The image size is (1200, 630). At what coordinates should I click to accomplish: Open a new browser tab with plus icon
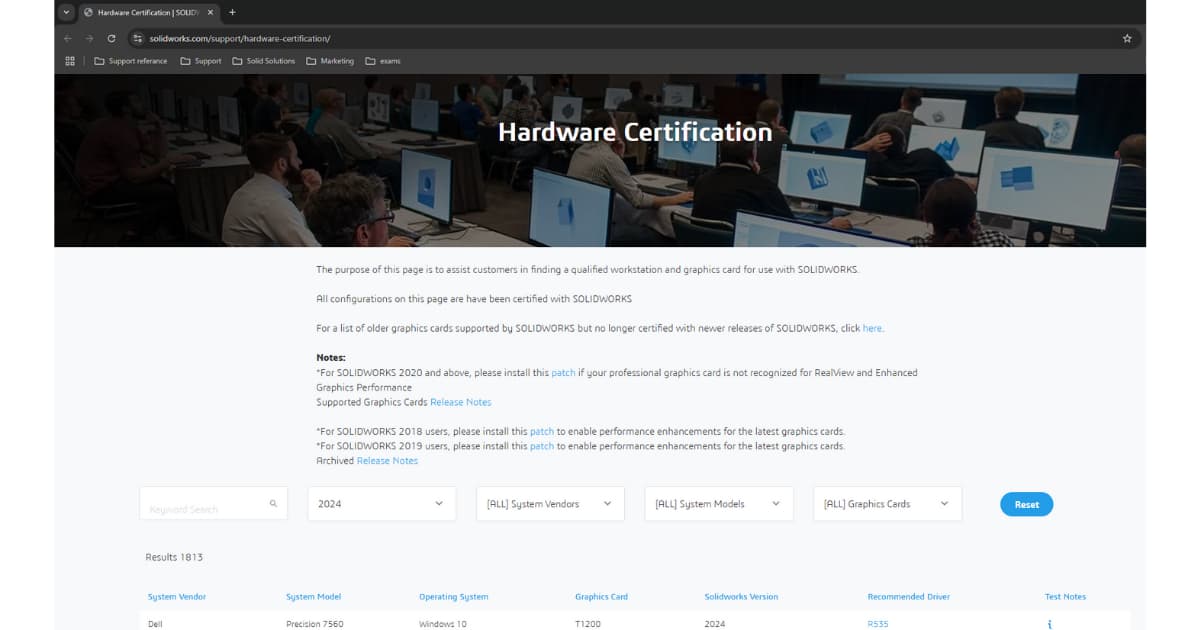[x=232, y=12]
